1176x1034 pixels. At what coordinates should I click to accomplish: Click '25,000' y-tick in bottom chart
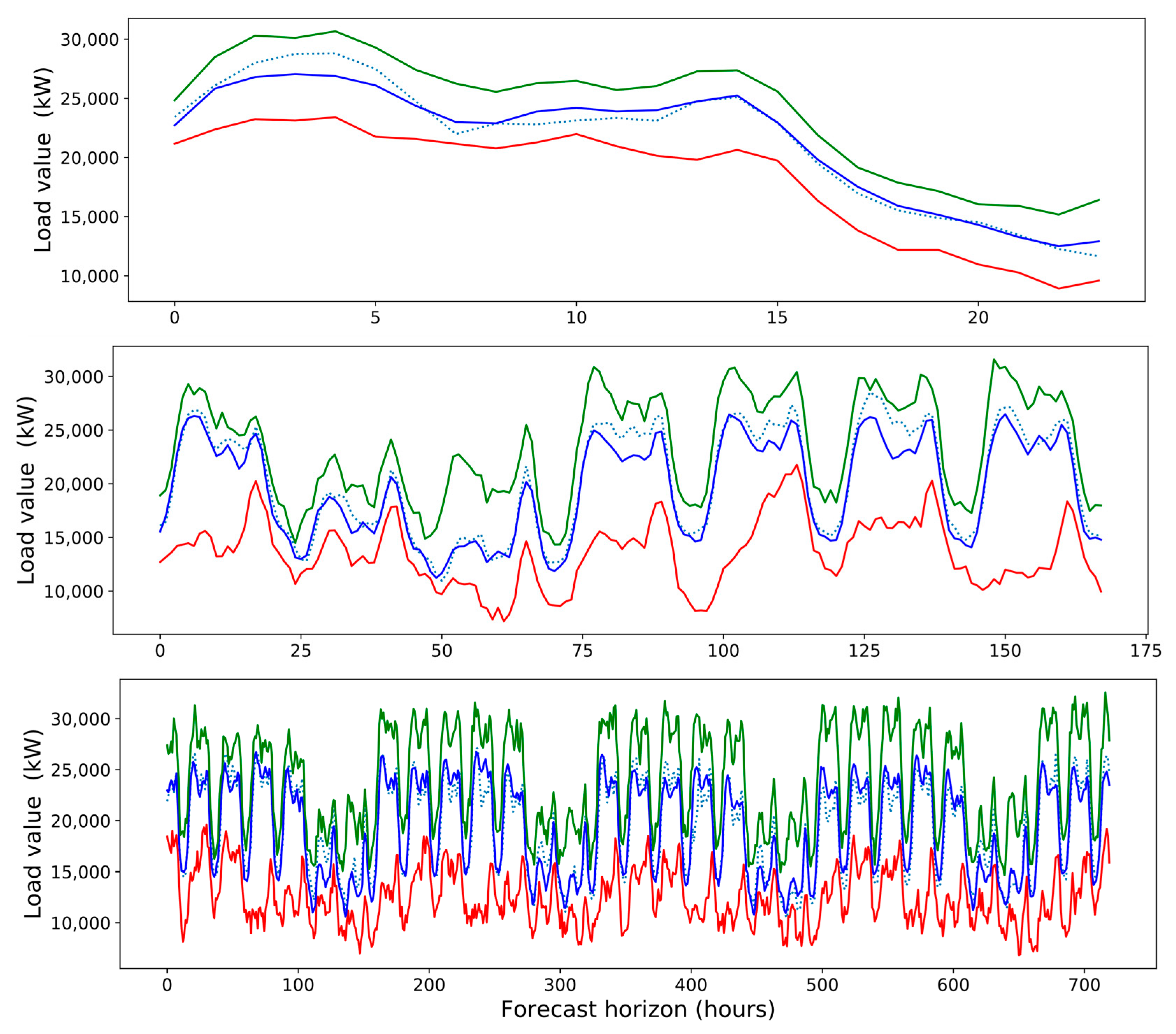pos(80,770)
